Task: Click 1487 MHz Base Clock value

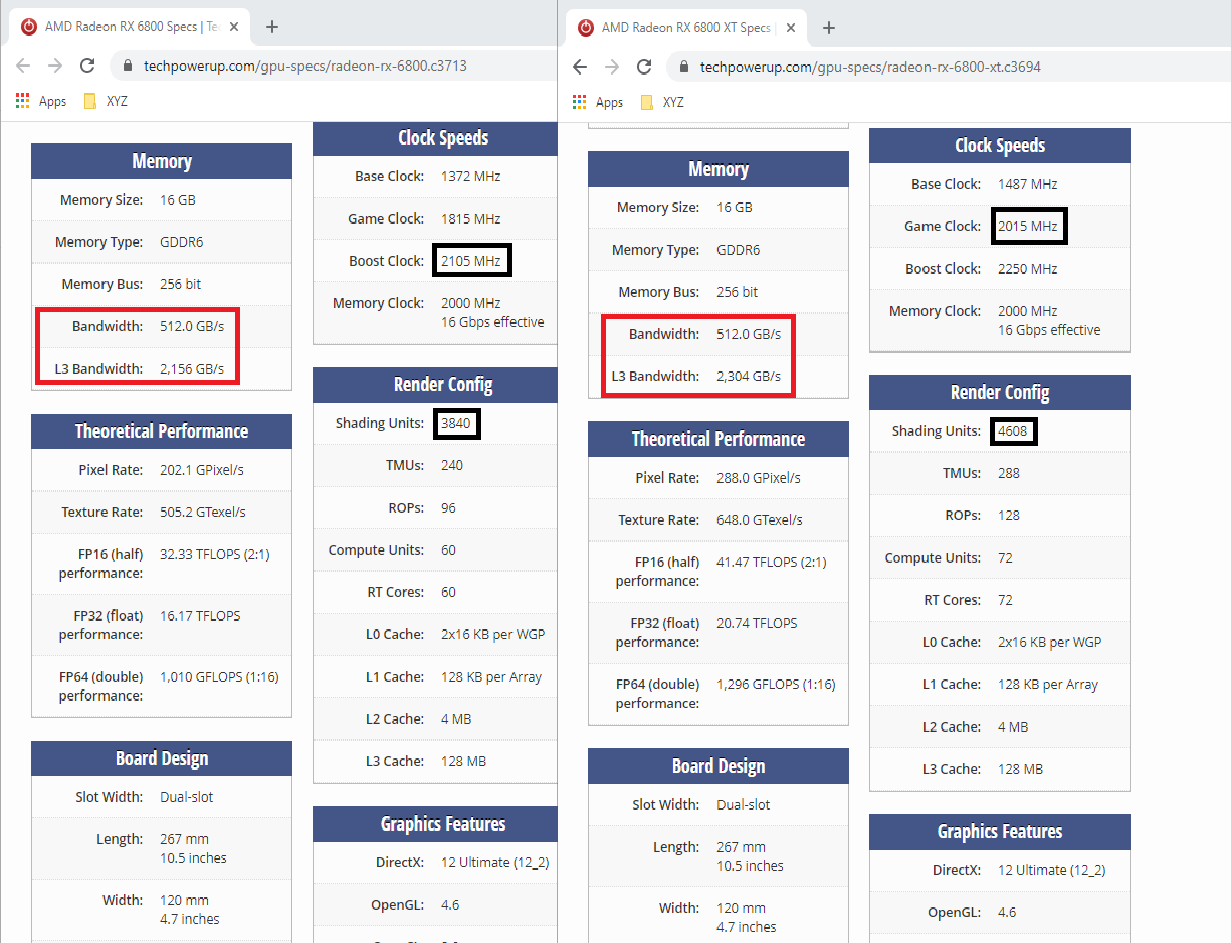Action: (1027, 184)
